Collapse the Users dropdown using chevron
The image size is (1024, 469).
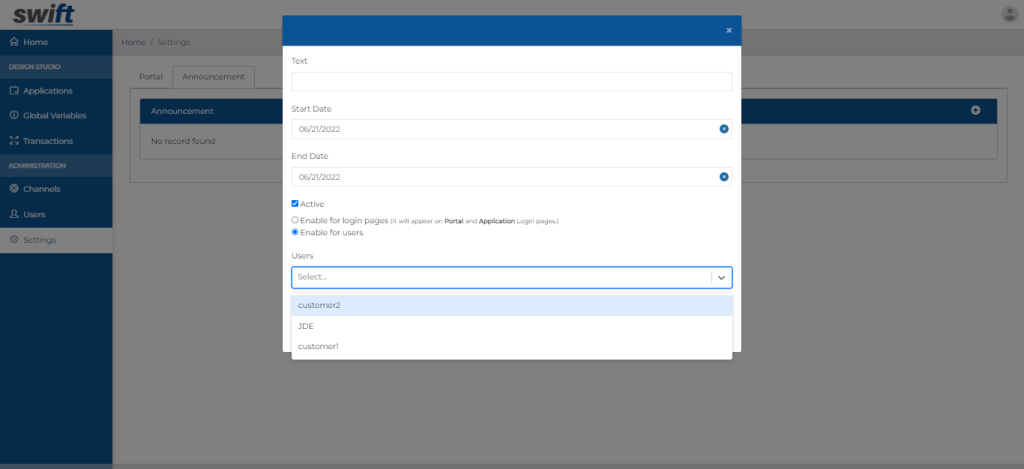coord(721,277)
